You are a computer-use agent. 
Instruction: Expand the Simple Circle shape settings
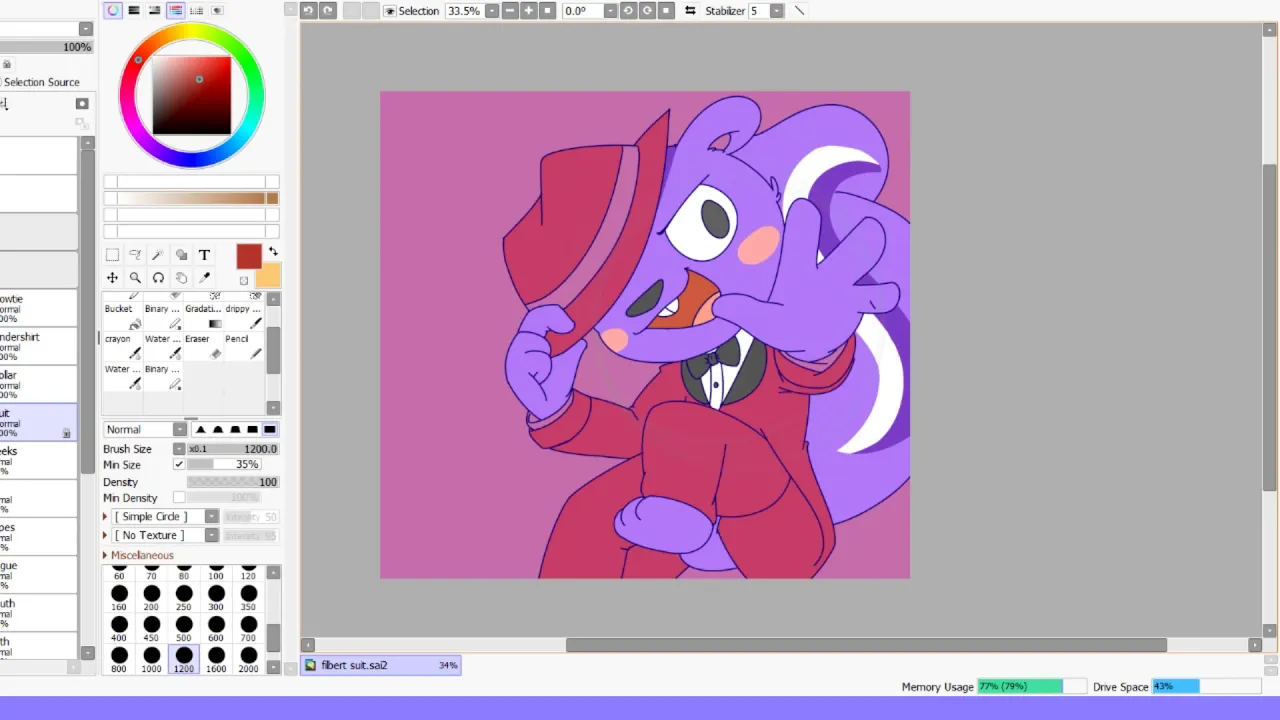[105, 517]
